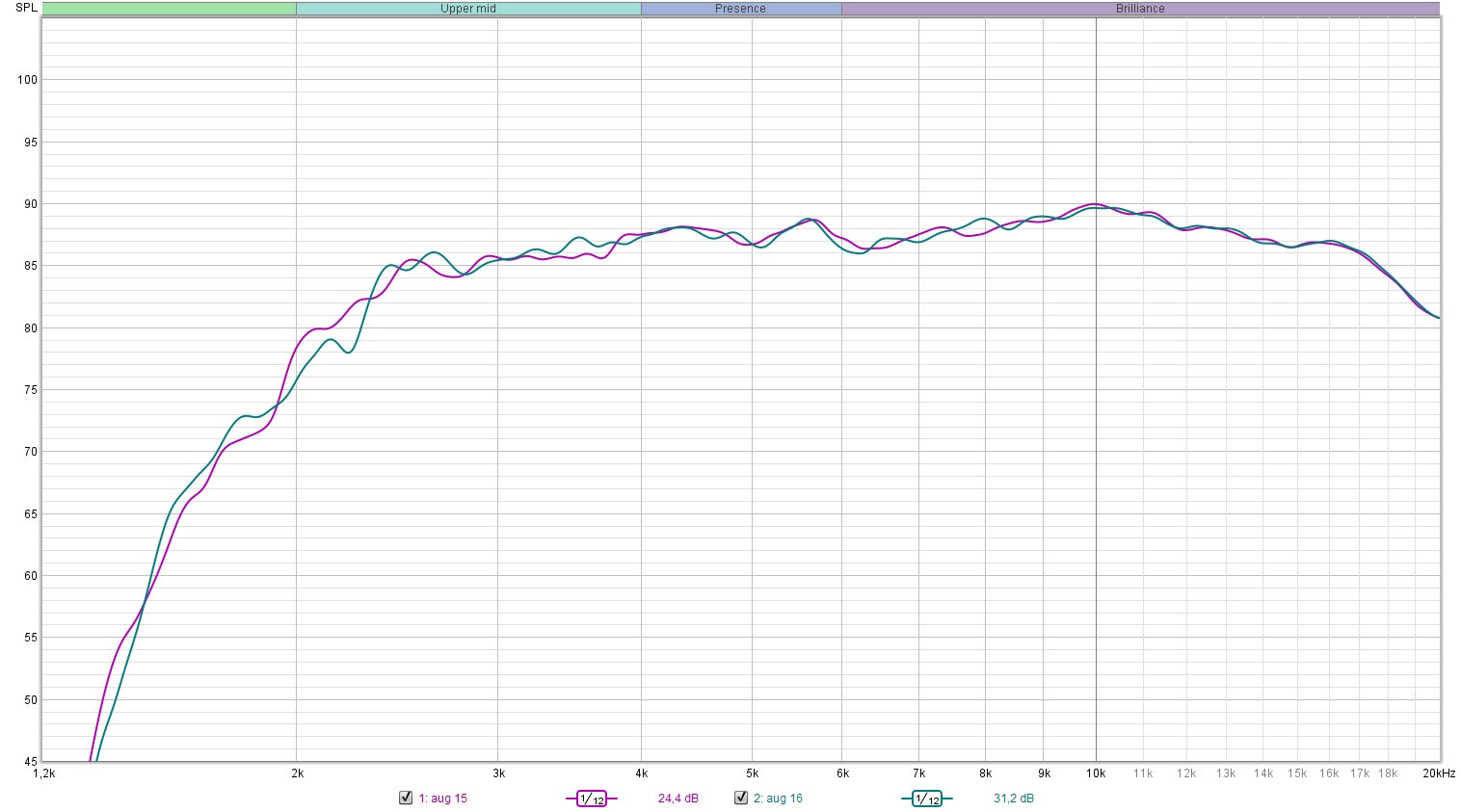Click the "13k" frequency axis label
The height and width of the screenshot is (812, 1461).
pos(1226,773)
